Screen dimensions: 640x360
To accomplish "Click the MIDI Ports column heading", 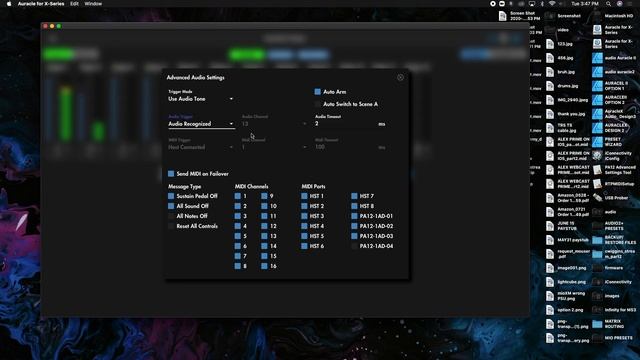I will pos(313,187).
